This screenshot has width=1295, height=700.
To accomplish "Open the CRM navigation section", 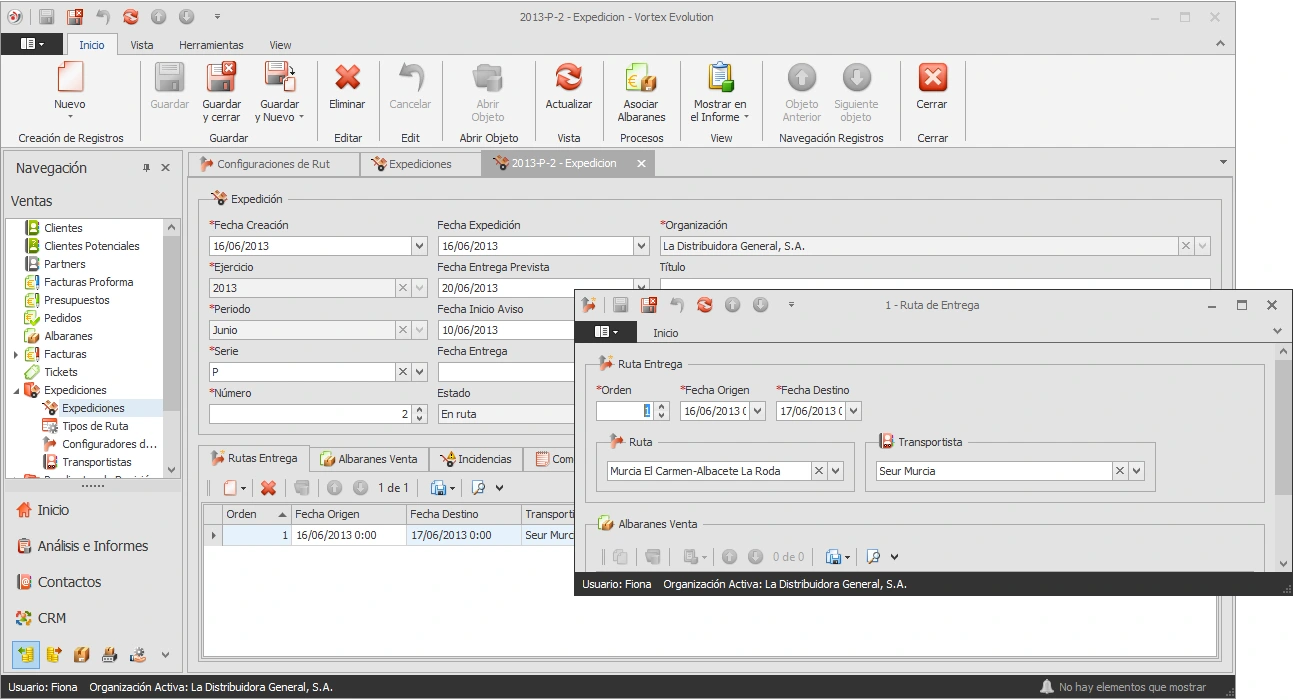I will pyautogui.click(x=52, y=618).
